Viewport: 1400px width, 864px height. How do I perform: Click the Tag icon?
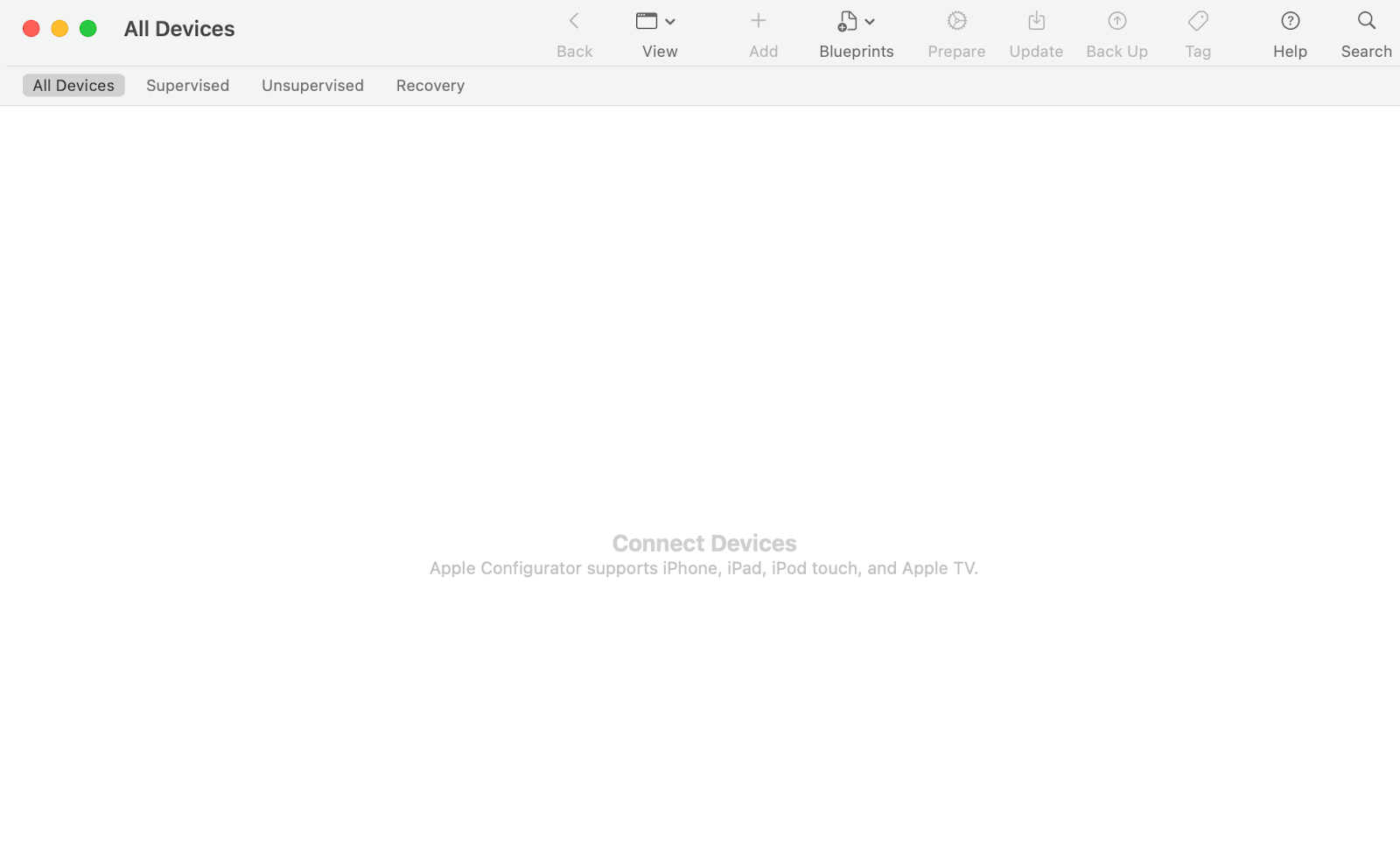(x=1198, y=20)
